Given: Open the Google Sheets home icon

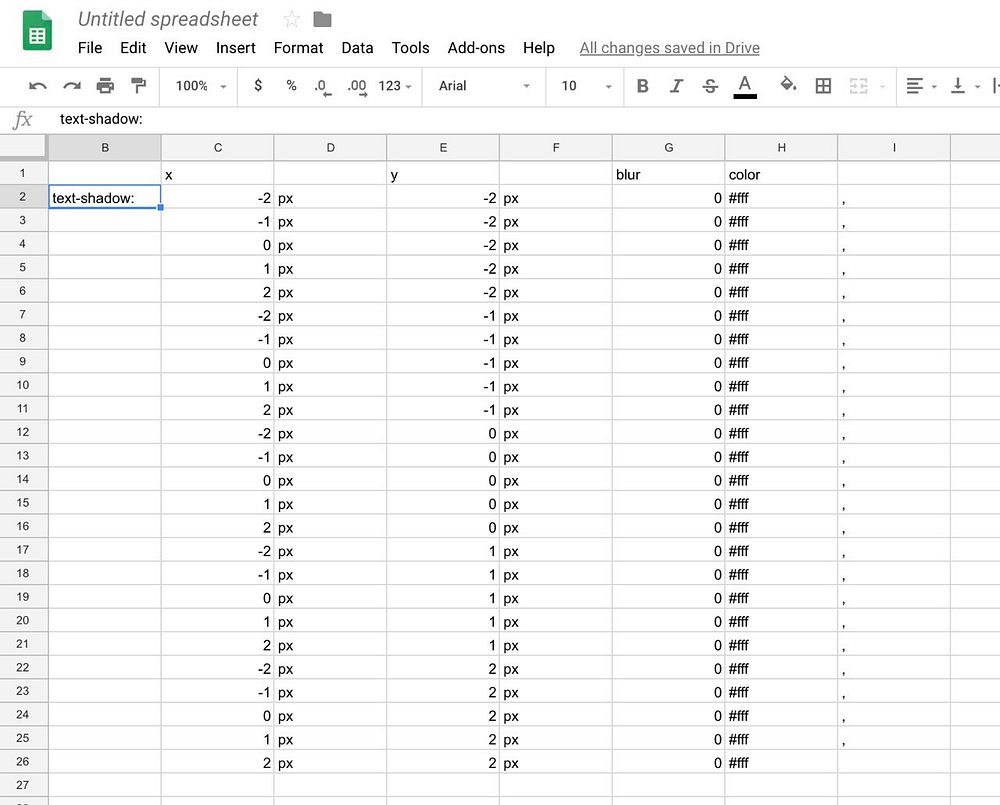Looking at the screenshot, I should 37,30.
